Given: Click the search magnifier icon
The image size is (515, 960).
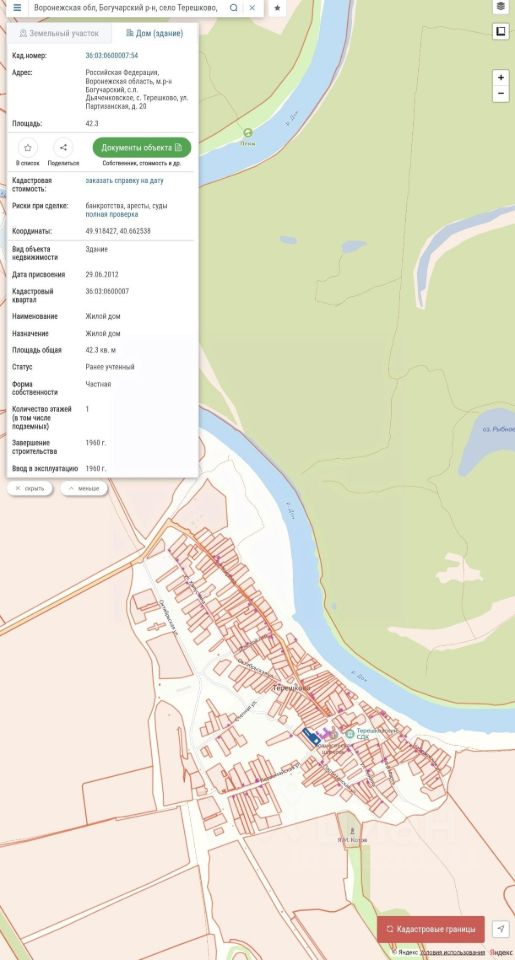Looking at the screenshot, I should [233, 8].
